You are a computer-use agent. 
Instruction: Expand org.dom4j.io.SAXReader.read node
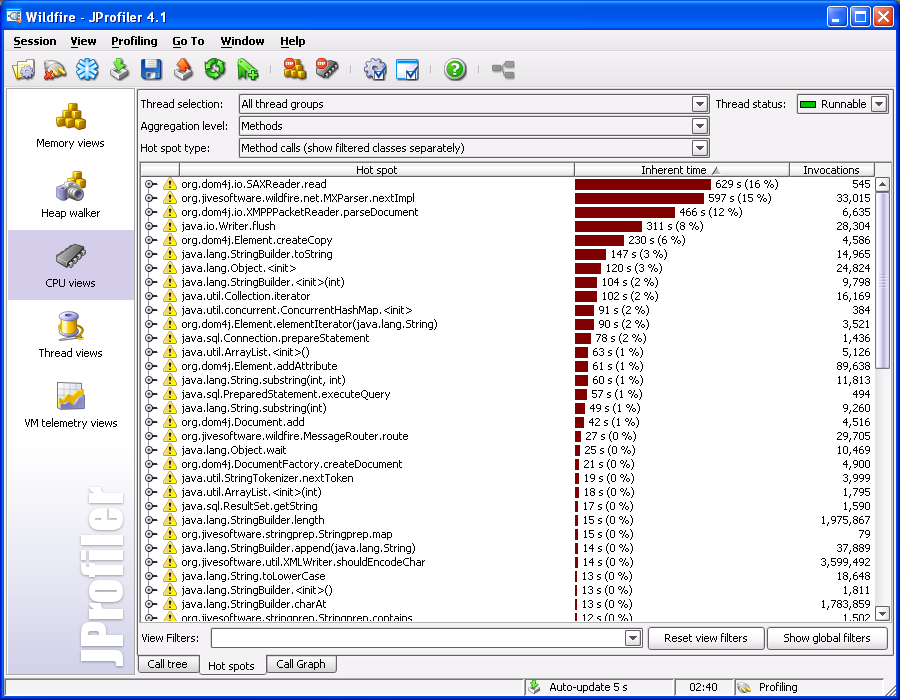[150, 184]
